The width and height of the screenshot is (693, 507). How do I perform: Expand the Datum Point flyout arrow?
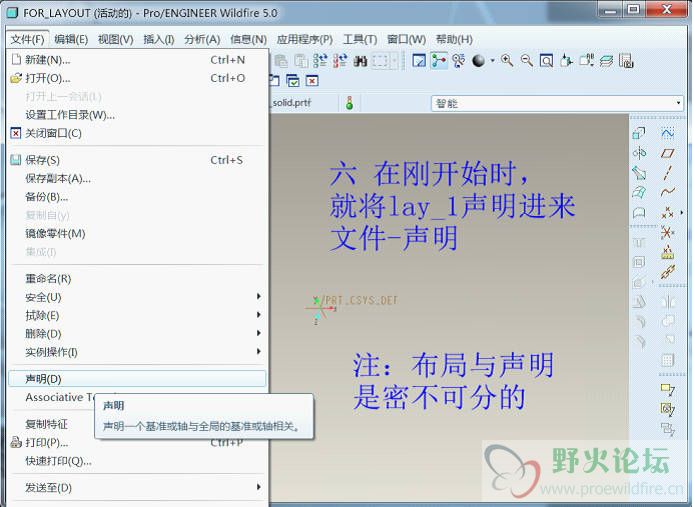[x=681, y=213]
